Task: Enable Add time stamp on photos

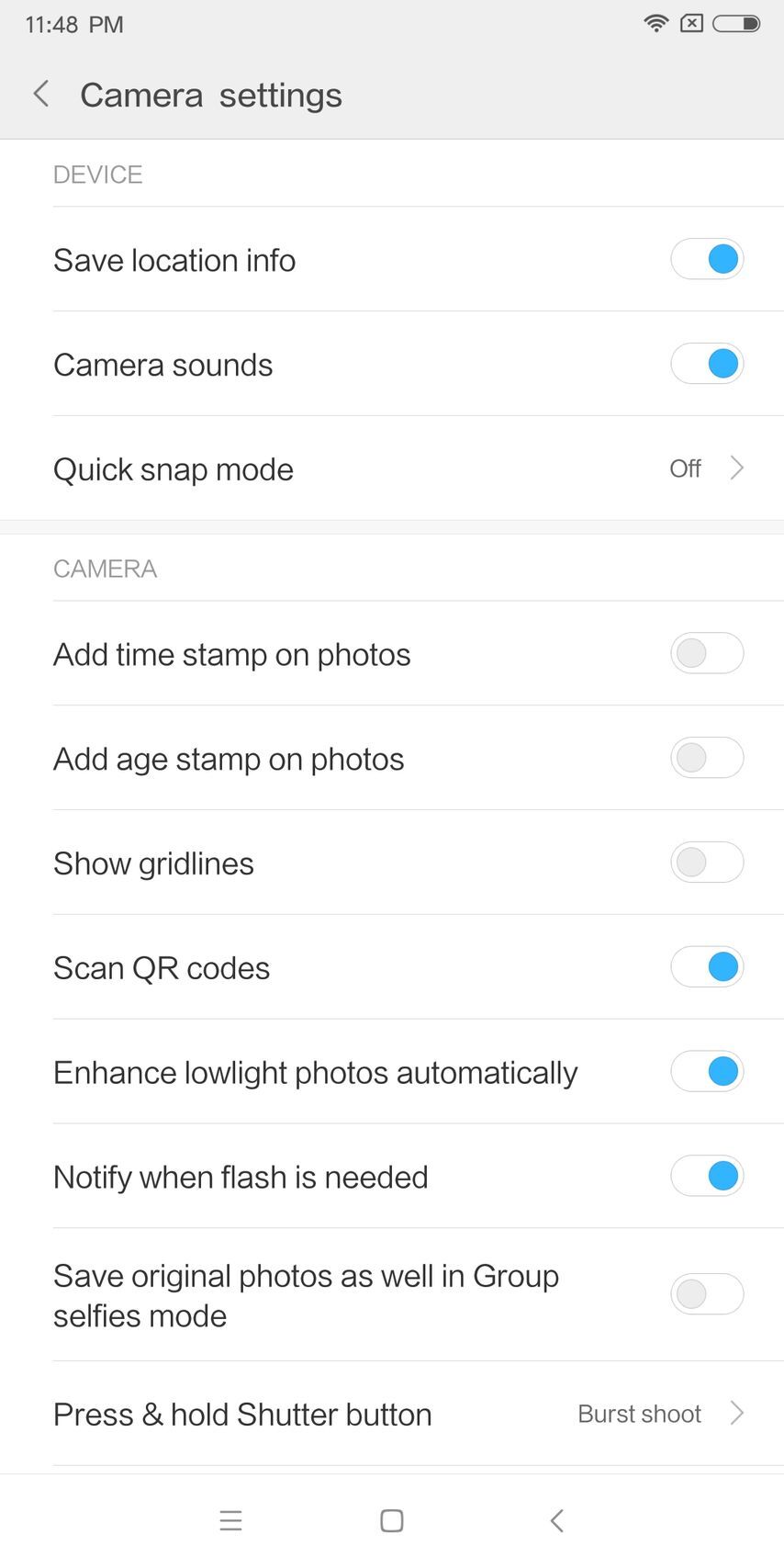Action: [x=707, y=653]
